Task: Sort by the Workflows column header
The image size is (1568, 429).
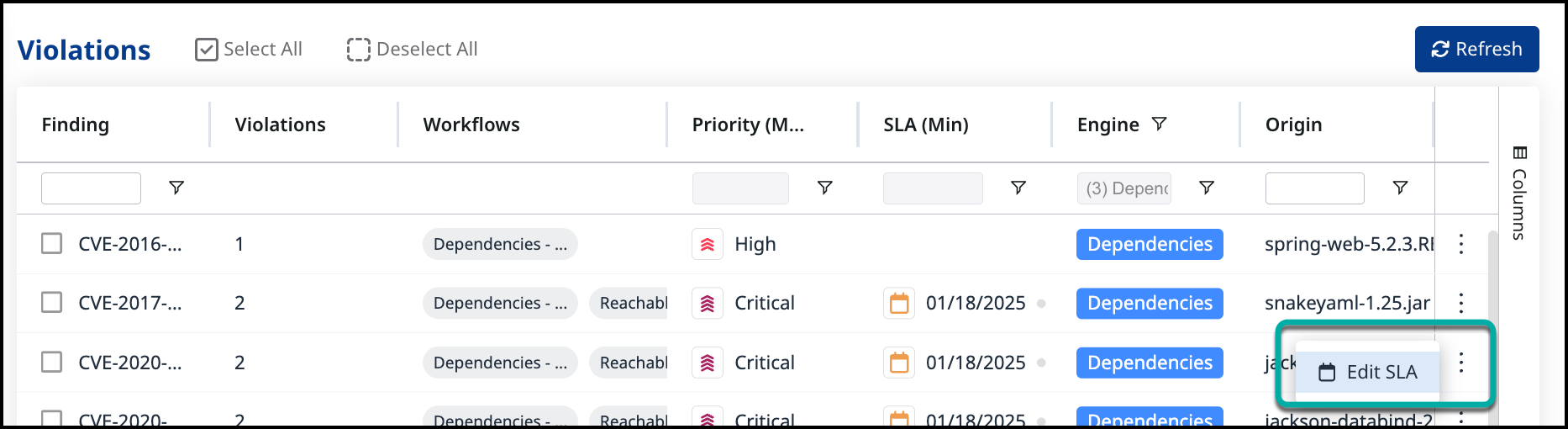Action: 471,124
